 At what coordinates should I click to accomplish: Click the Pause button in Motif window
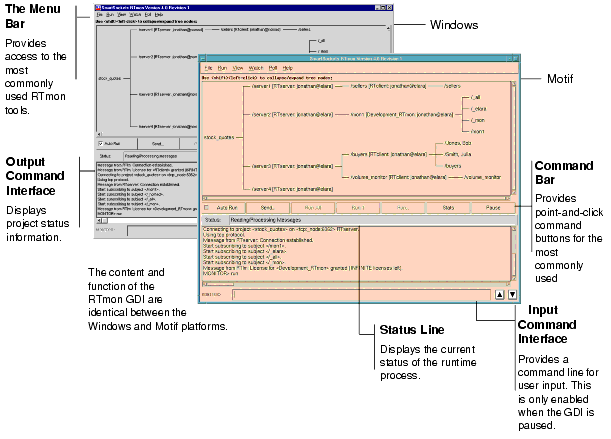coord(493,208)
